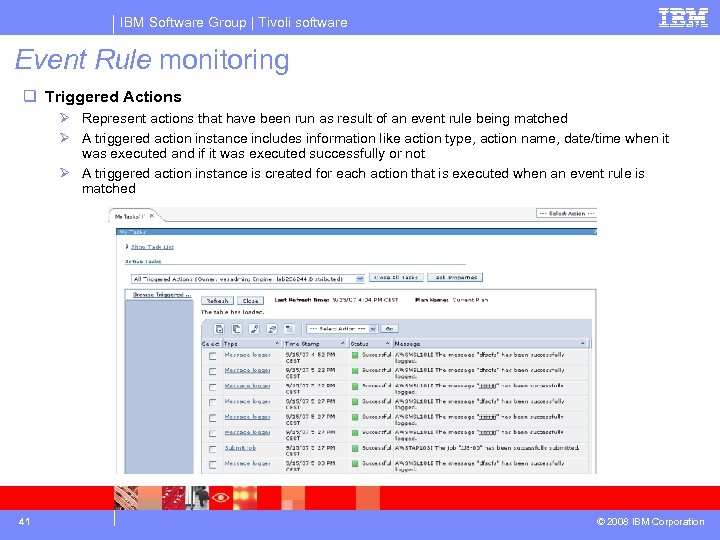720x540 pixels.
Task: Click the Go button
Action: coord(389,329)
